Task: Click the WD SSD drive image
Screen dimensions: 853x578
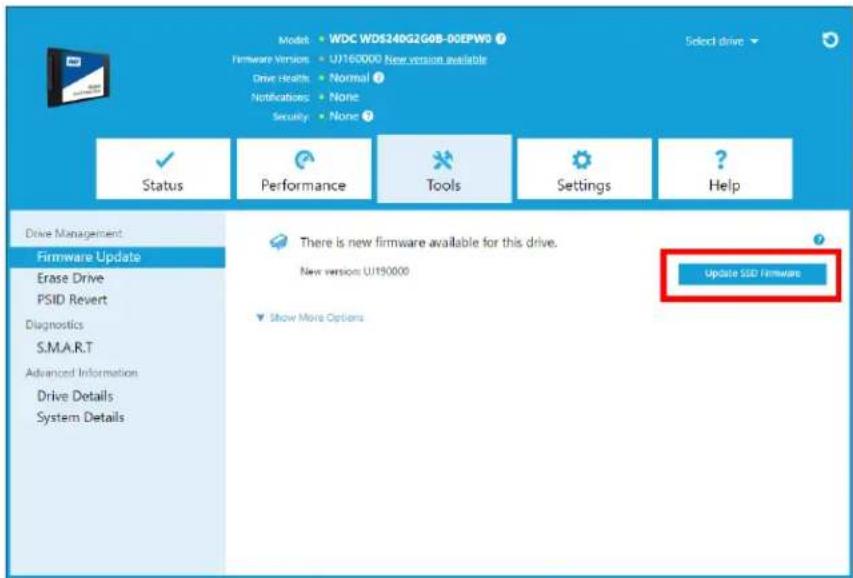Action: click(x=78, y=78)
